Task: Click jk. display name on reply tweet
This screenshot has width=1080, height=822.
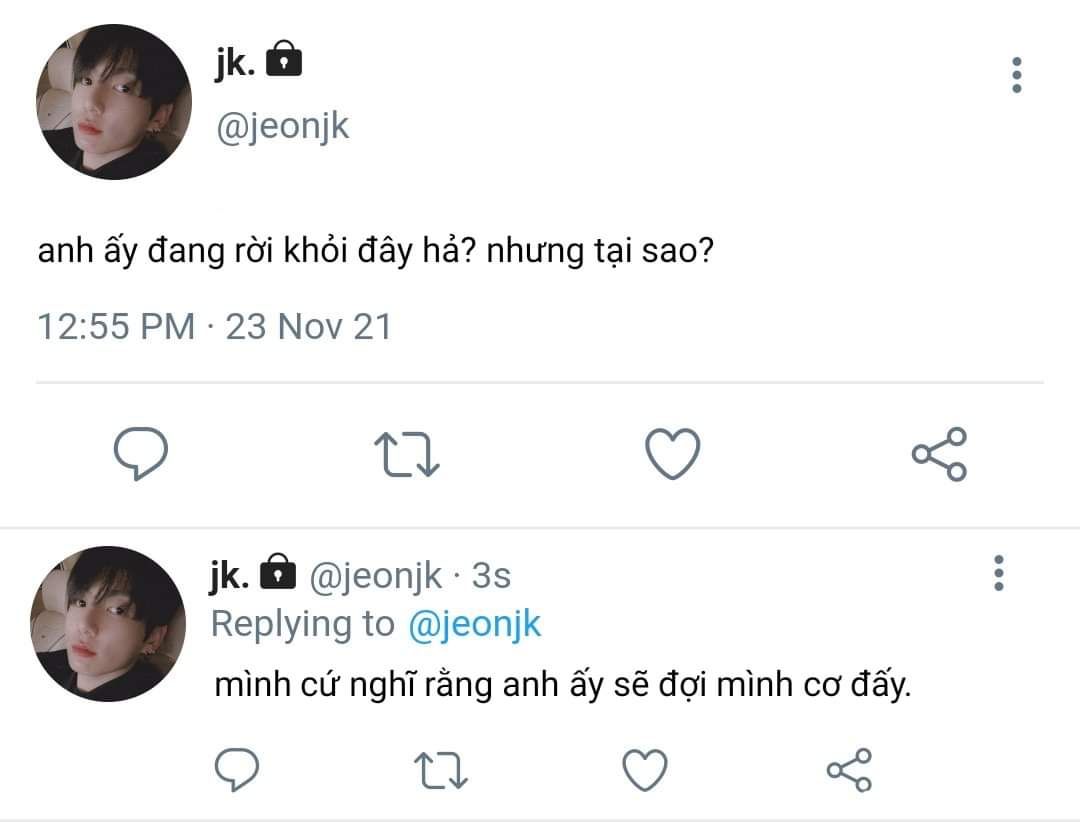Action: (x=229, y=575)
